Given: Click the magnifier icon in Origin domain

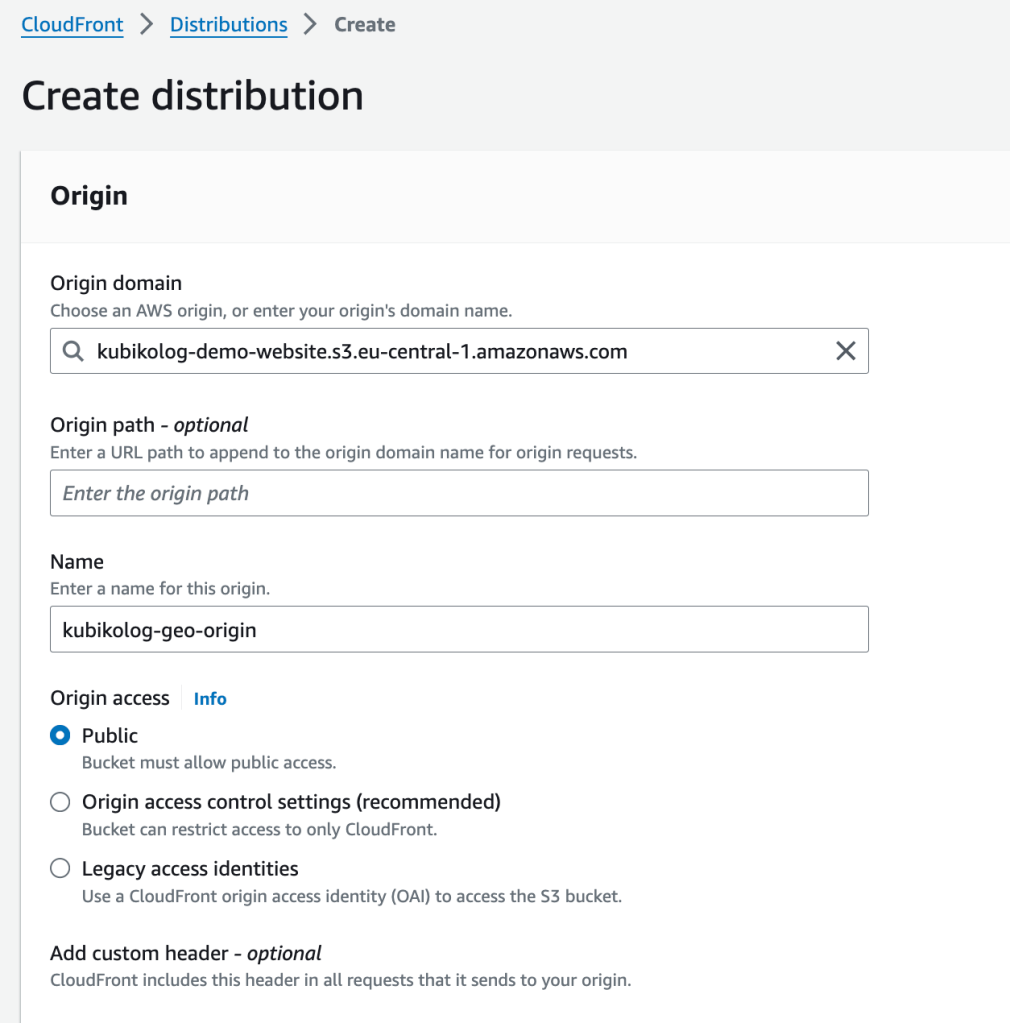Looking at the screenshot, I should tap(73, 351).
